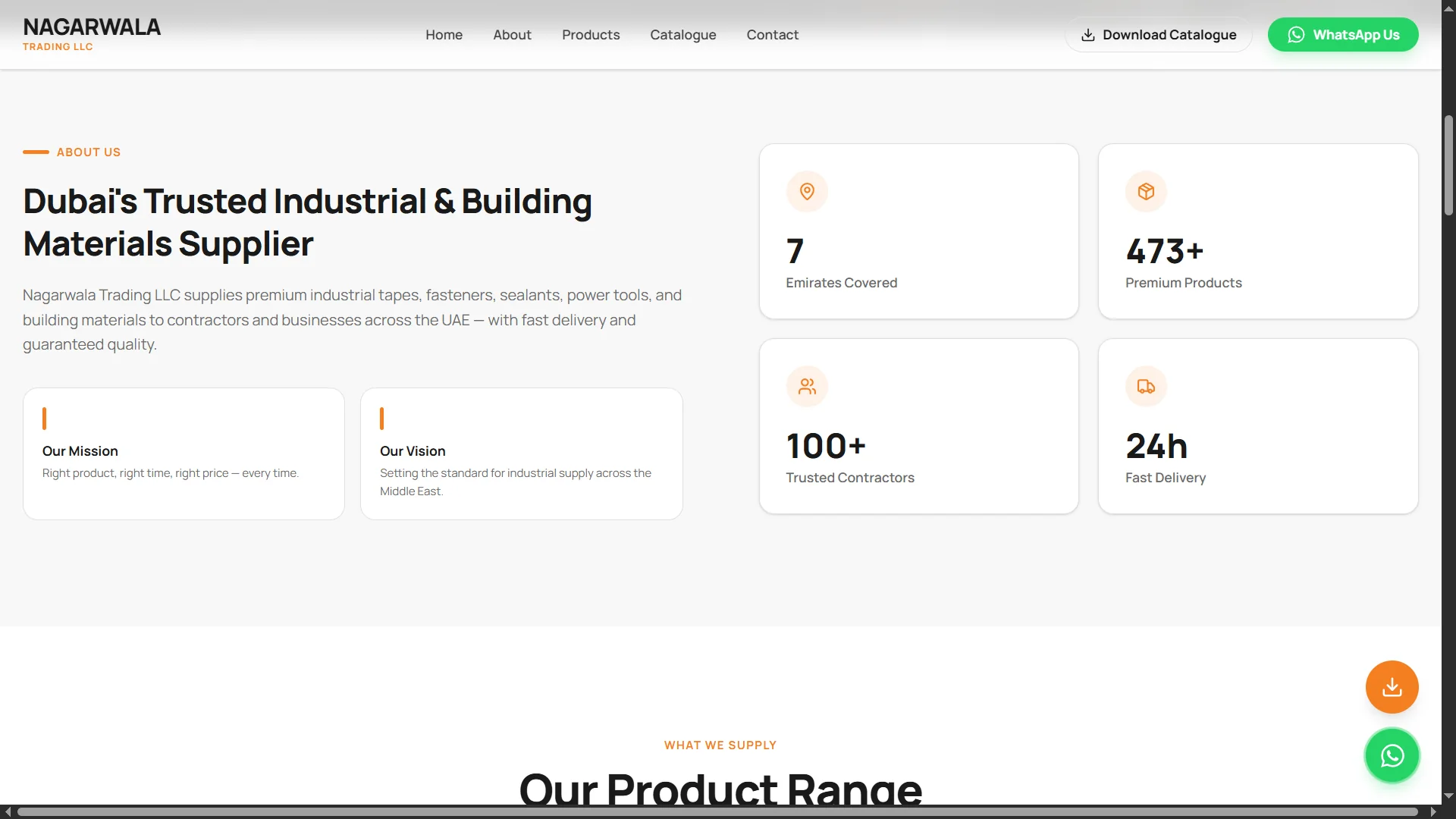
Task: Go to the About page
Action: tap(512, 35)
